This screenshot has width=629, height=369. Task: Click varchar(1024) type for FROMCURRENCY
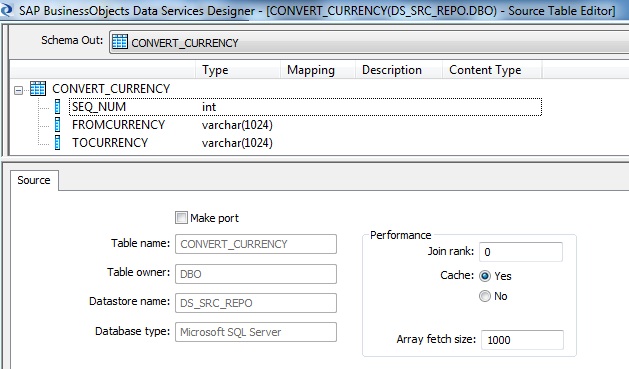click(x=237, y=125)
